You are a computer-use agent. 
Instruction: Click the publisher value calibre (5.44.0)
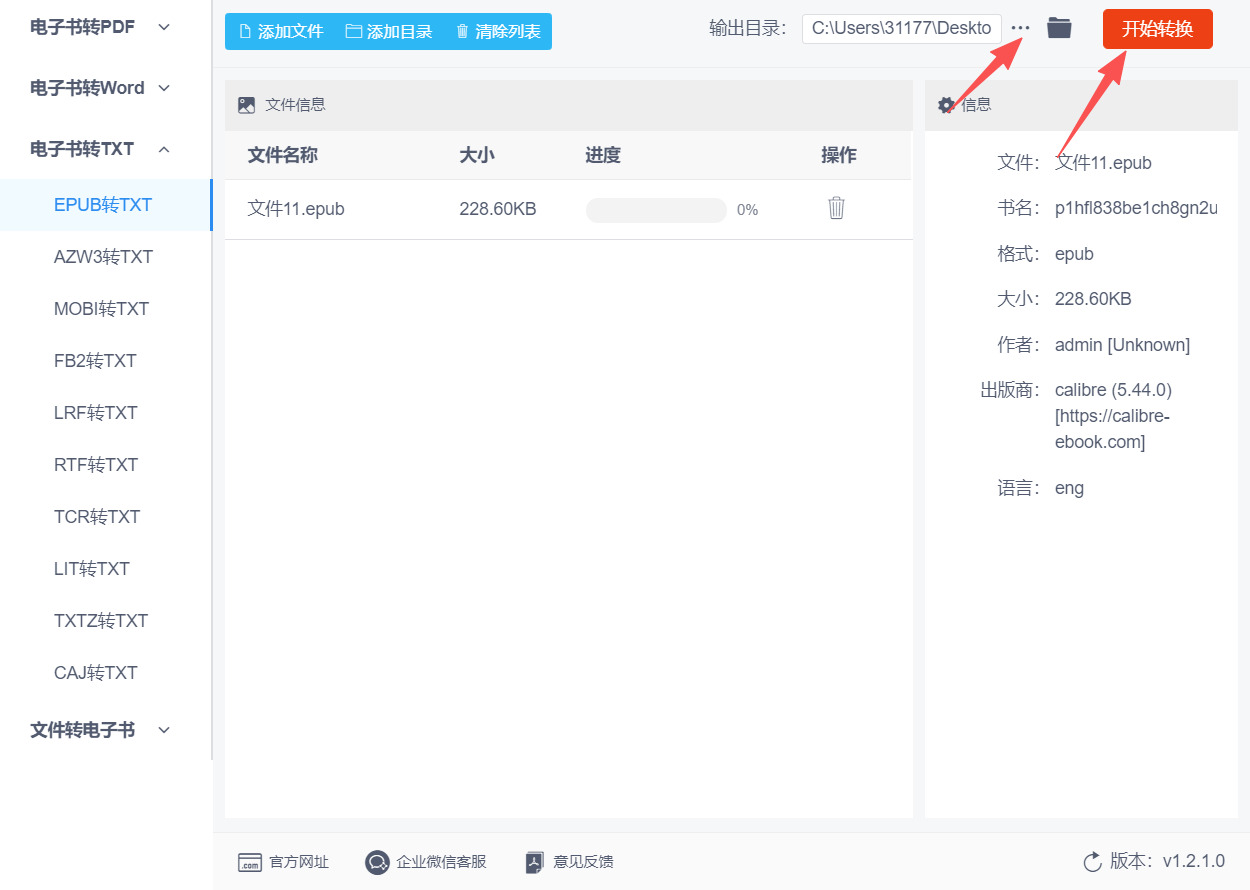[1113, 390]
